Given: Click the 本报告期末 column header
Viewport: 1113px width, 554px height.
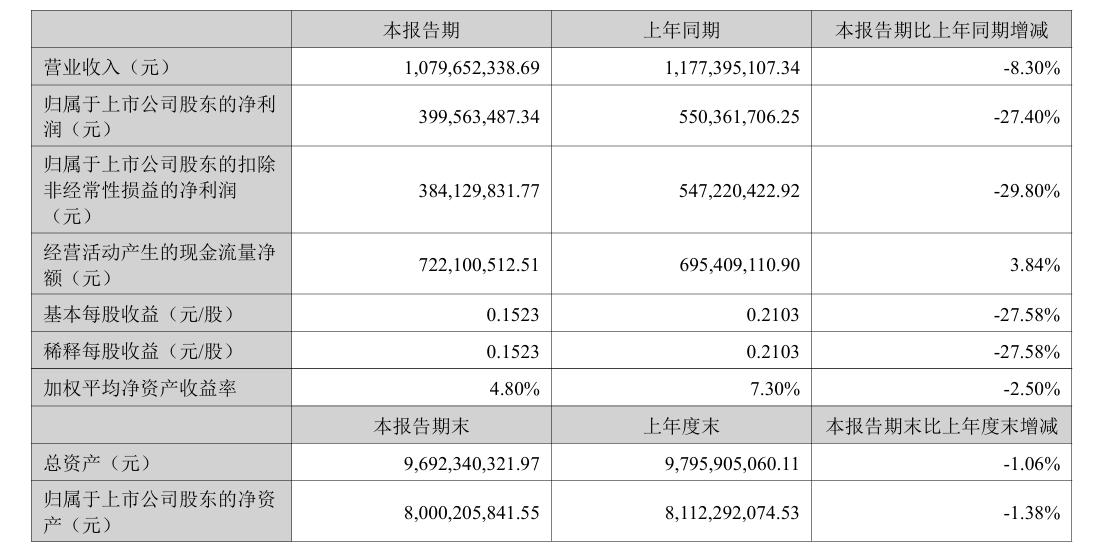Looking at the screenshot, I should click(421, 425).
